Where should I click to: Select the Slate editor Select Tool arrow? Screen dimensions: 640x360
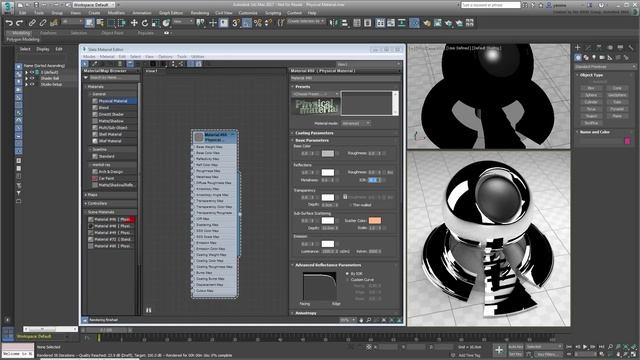85,64
